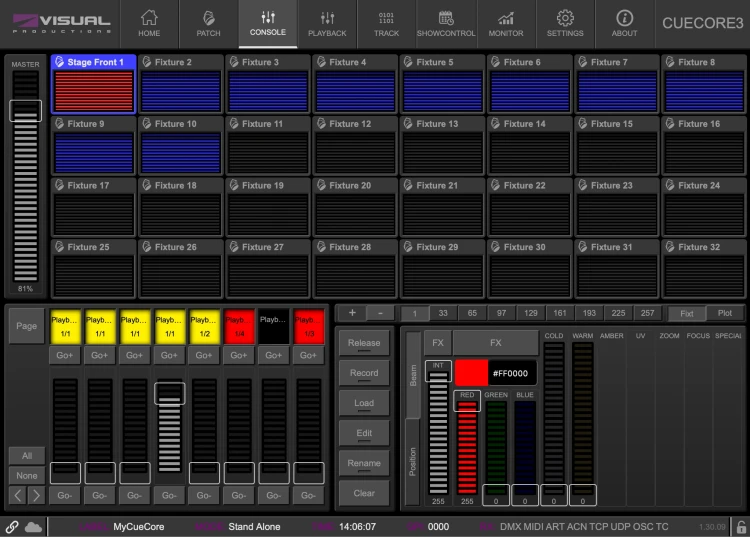Click the Record button
Screen dimensions: 750x537
(364, 373)
